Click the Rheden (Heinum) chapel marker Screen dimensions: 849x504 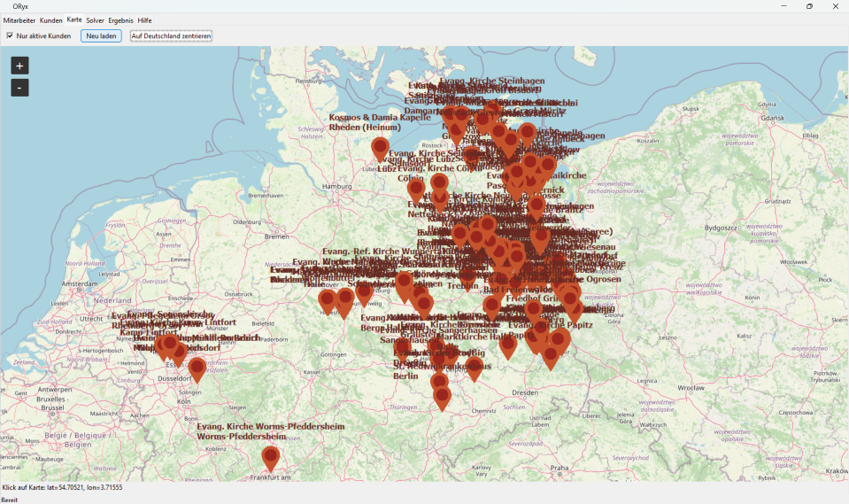click(x=380, y=149)
